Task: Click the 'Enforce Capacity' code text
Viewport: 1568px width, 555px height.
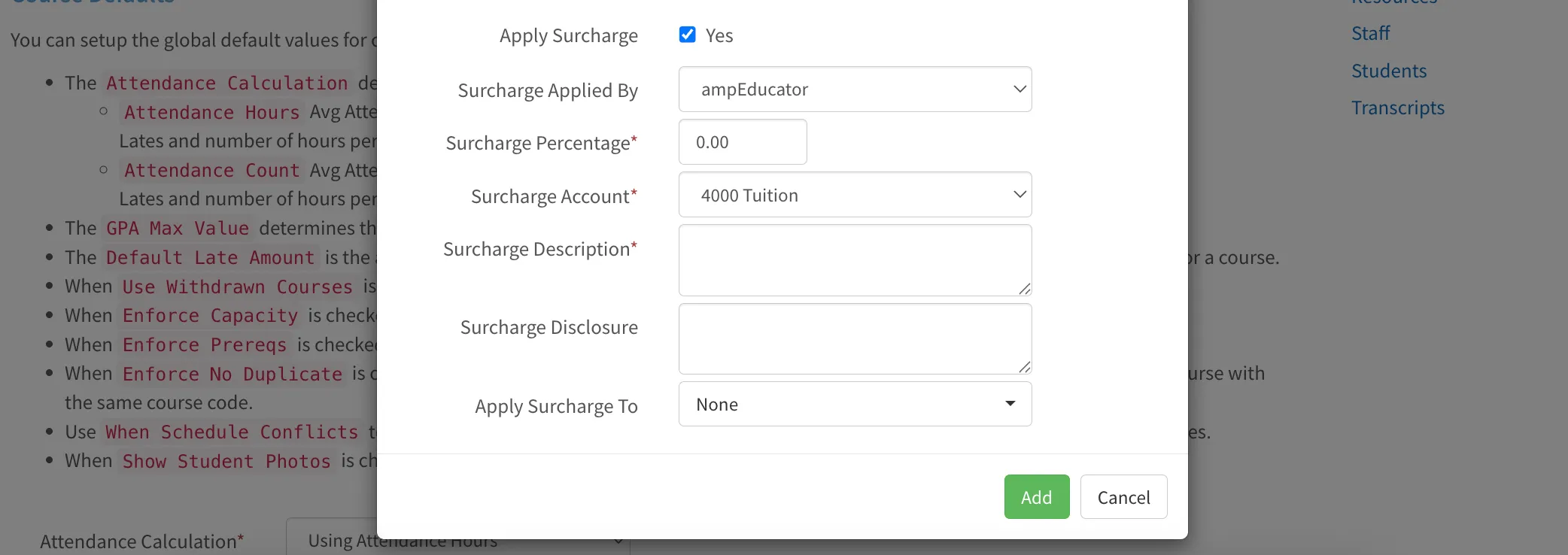Action: tap(211, 316)
